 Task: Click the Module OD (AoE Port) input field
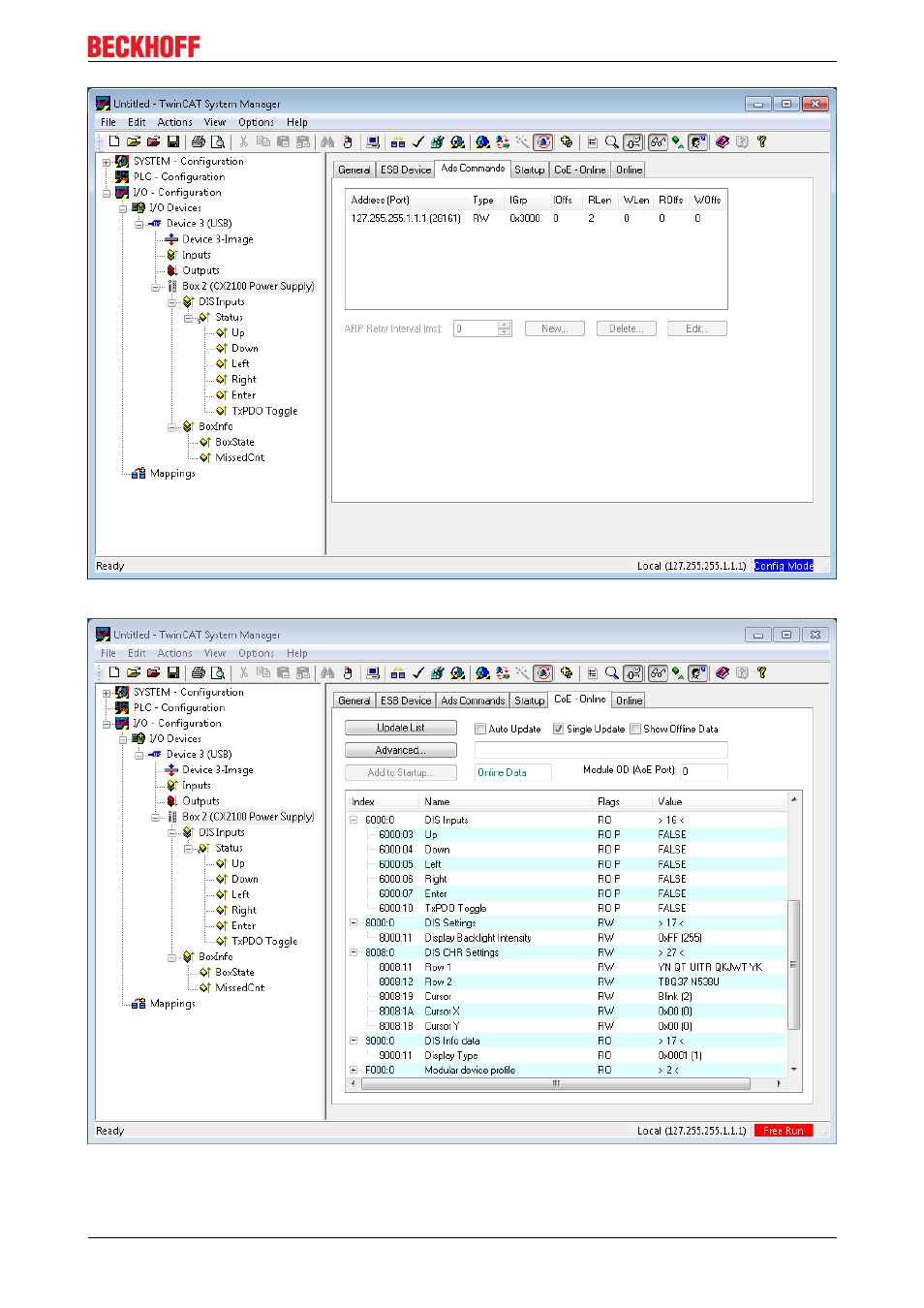(703, 772)
